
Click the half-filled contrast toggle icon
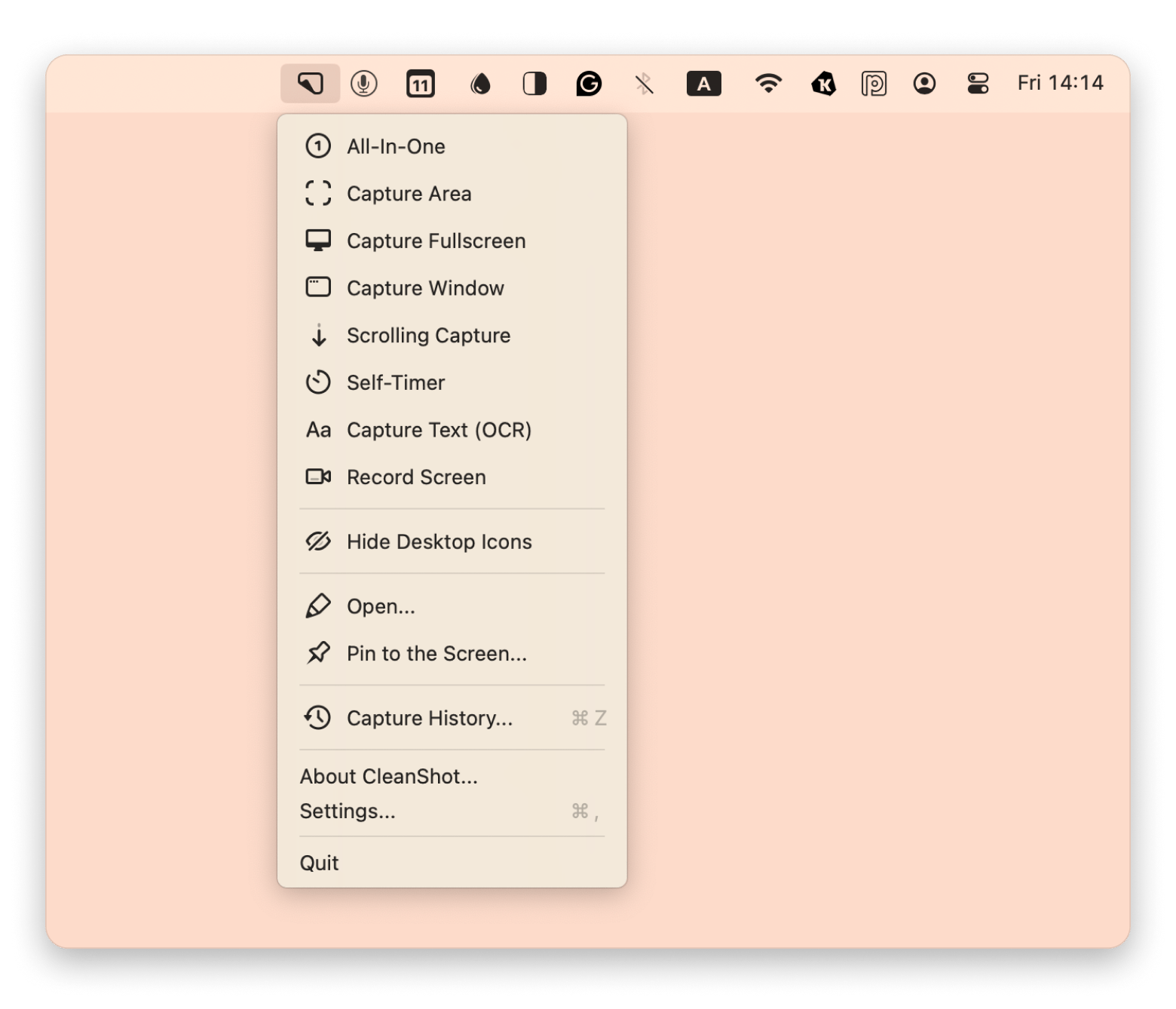[534, 84]
